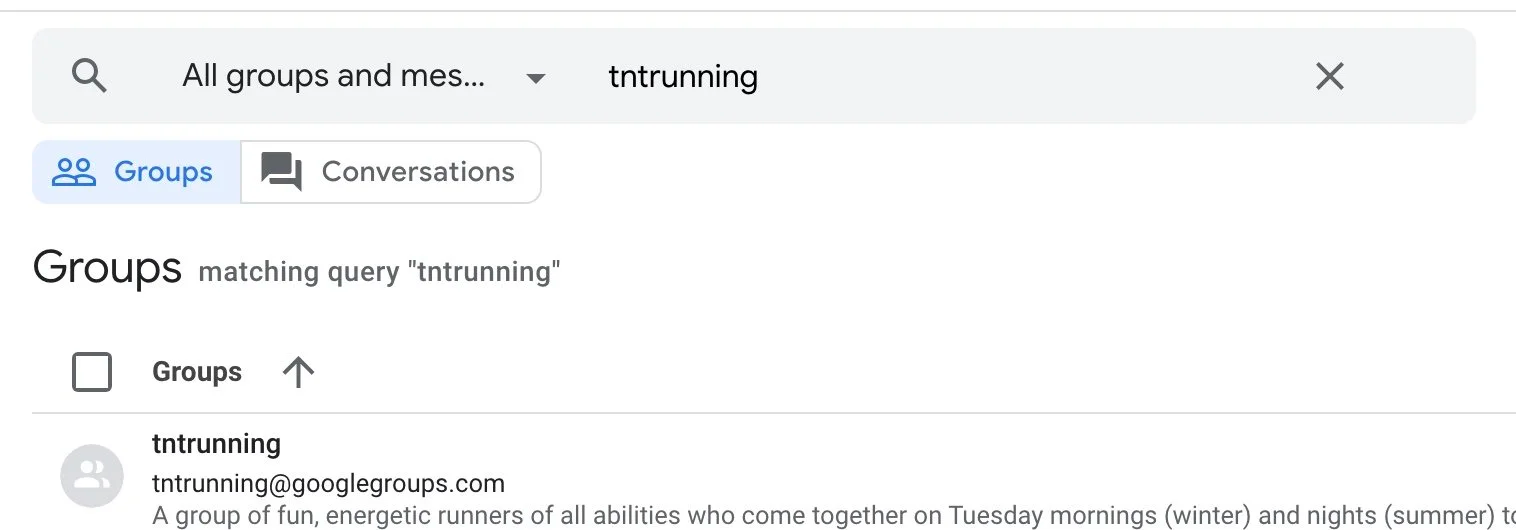The height and width of the screenshot is (530, 1516).
Task: Open the "All groups and mes..." scope selector
Action: pos(334,76)
